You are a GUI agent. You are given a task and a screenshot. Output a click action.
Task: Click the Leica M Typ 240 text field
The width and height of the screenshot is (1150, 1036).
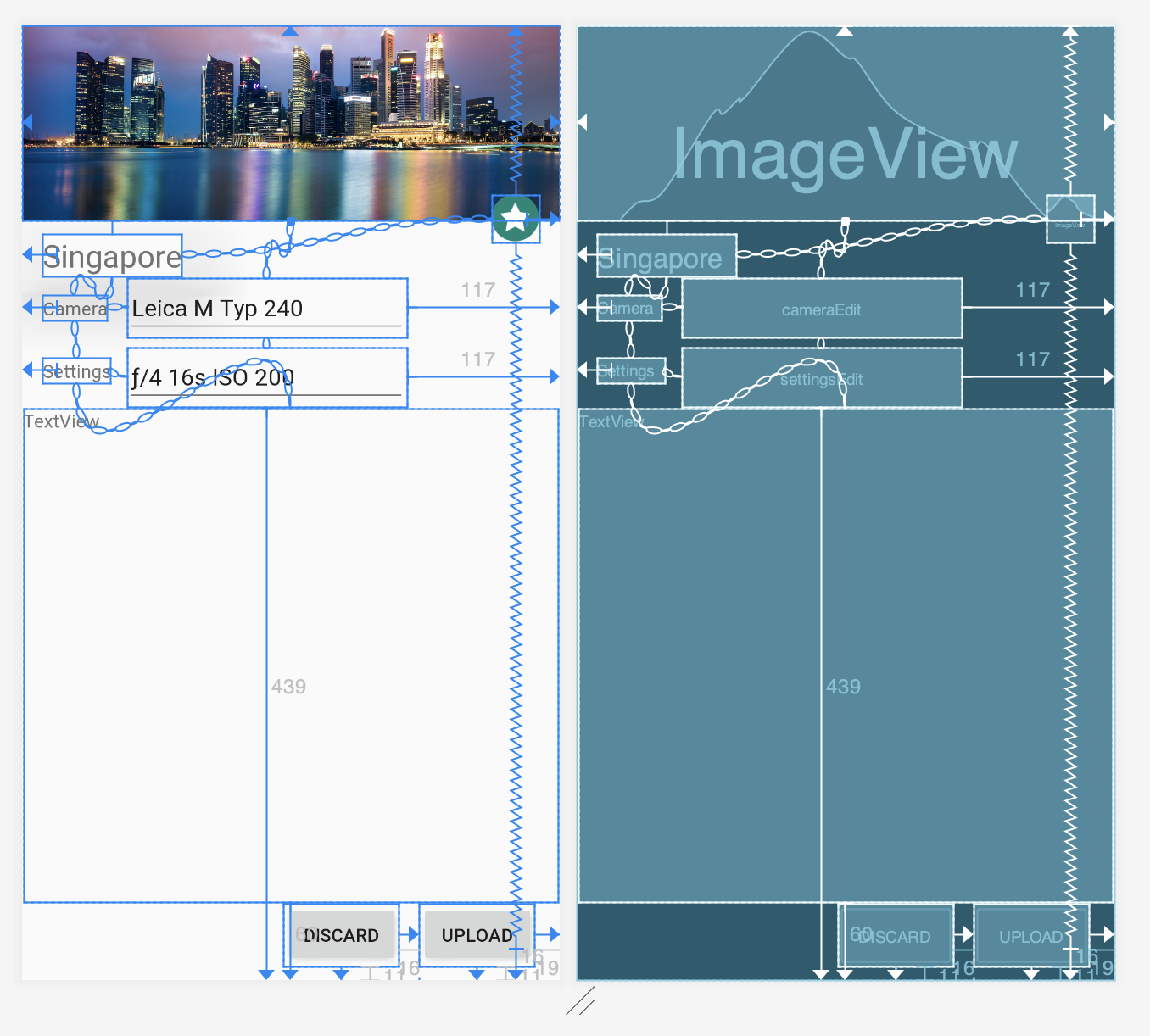click(266, 309)
